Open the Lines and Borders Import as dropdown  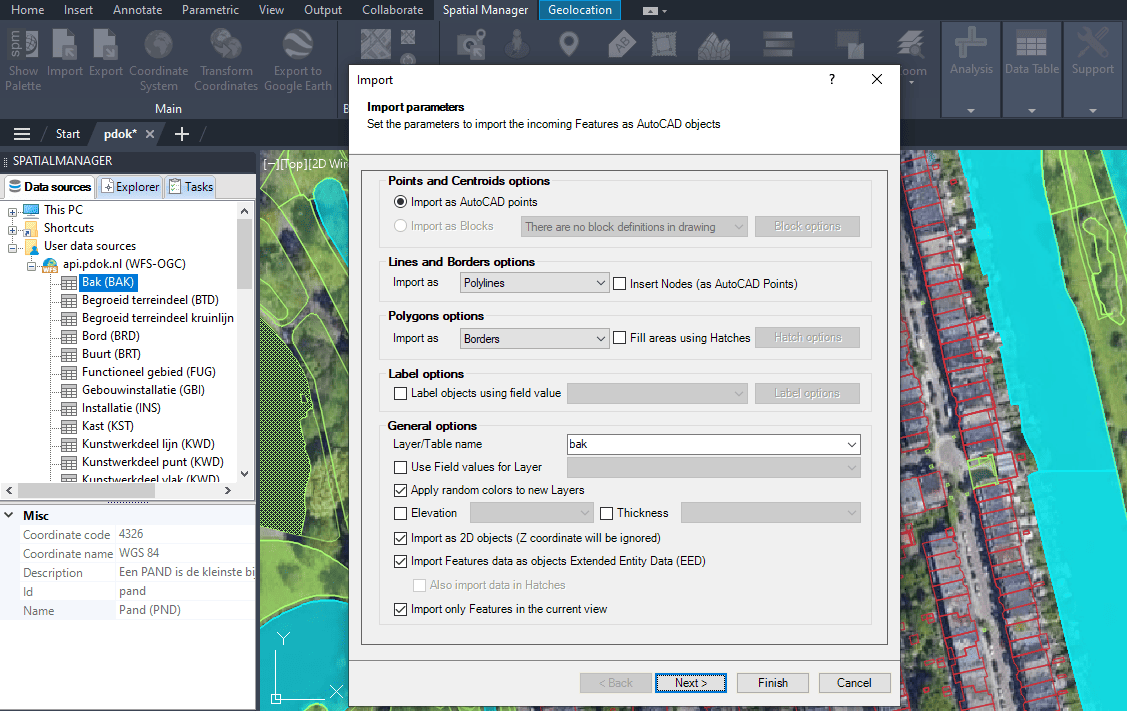coord(535,283)
